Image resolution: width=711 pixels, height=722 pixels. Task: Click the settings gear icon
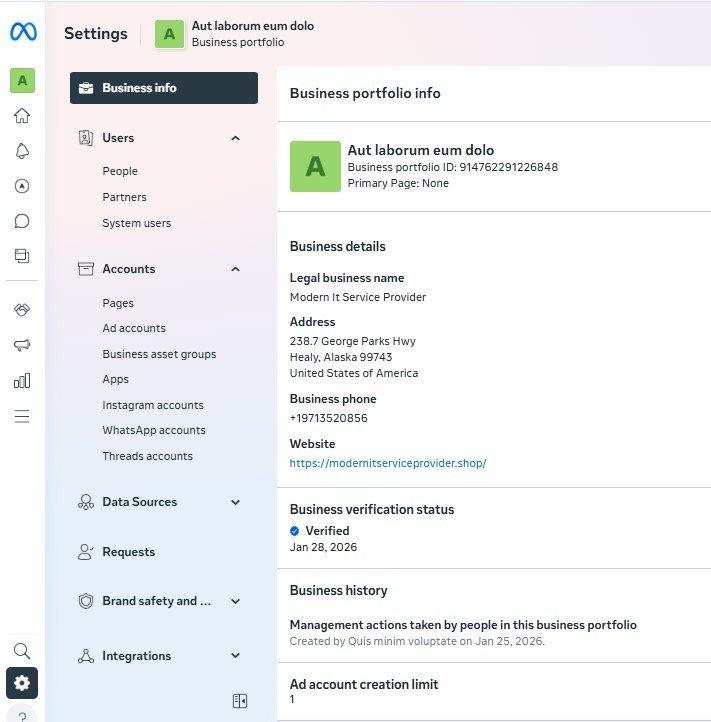pyautogui.click(x=22, y=684)
